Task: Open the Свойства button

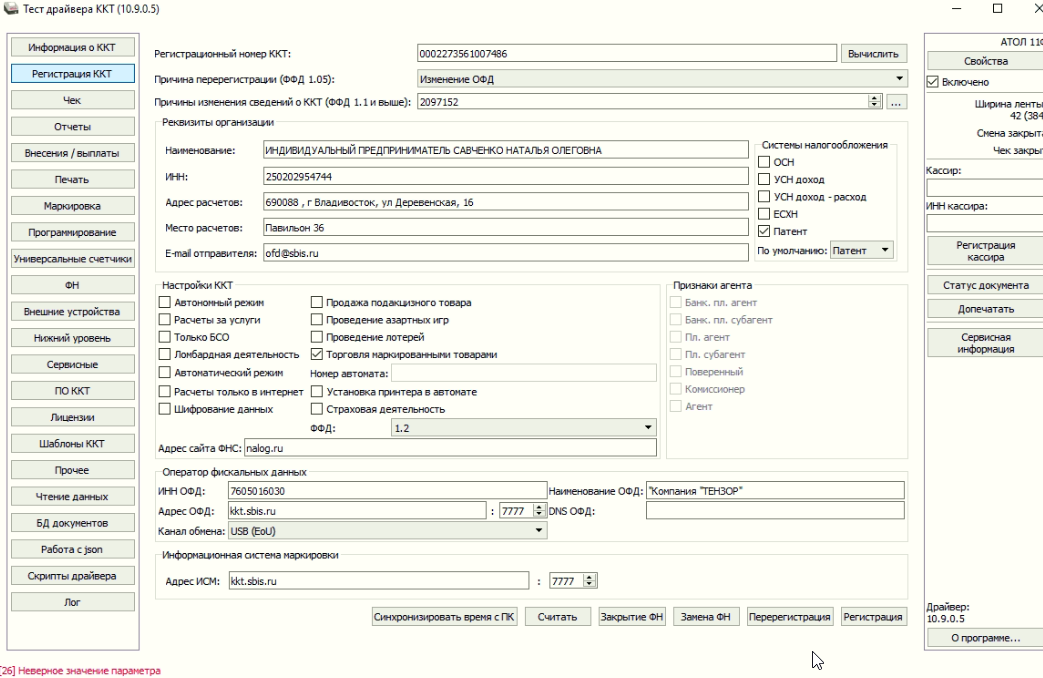Action: pos(985,61)
